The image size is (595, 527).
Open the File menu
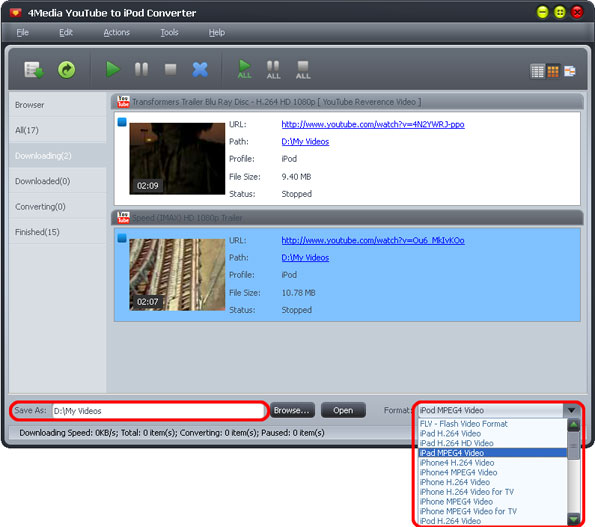click(x=22, y=33)
